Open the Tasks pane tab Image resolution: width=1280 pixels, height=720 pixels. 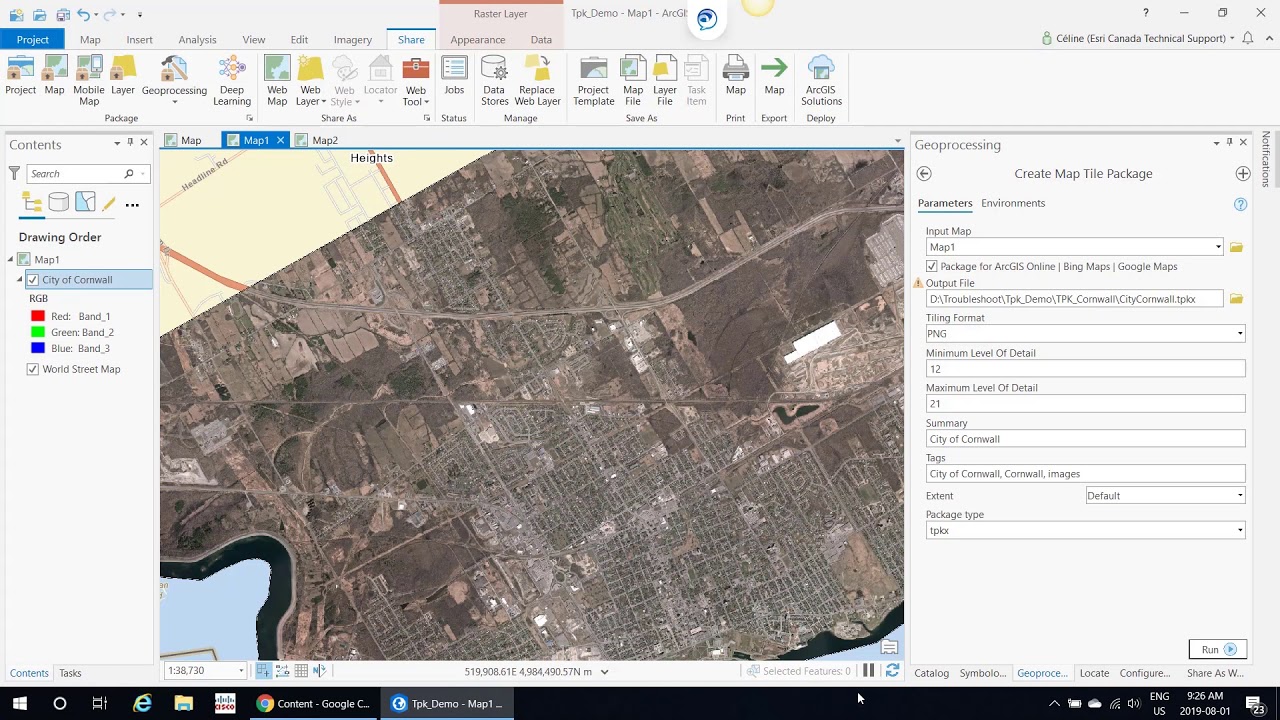click(x=70, y=673)
